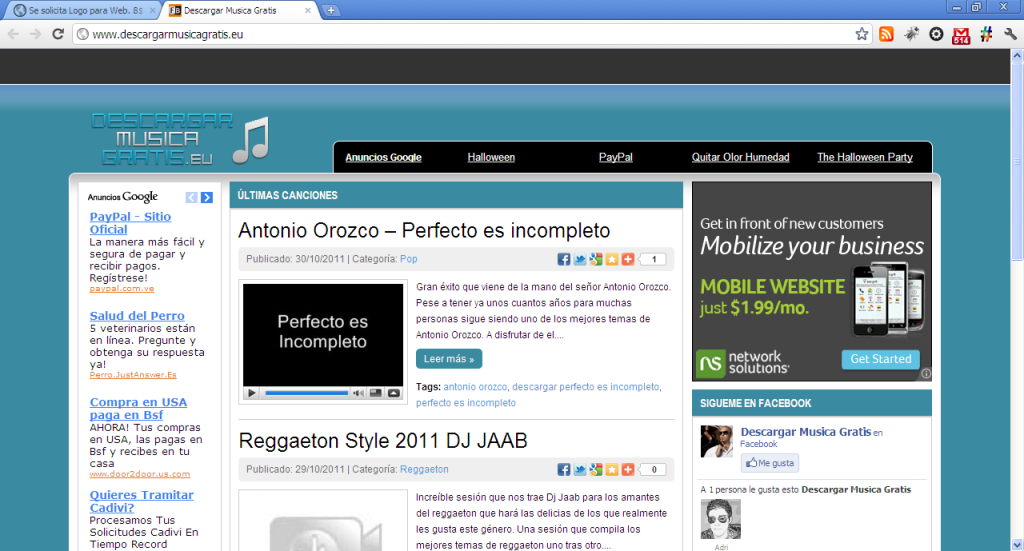Viewport: 1024px width, 551px height.
Task: Switch to the 'Se solicita Logo' tab
Action: point(78,10)
